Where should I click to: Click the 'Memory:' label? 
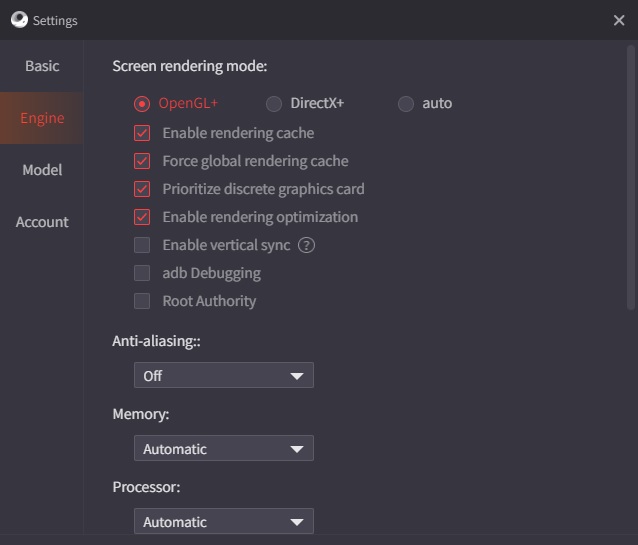point(141,414)
